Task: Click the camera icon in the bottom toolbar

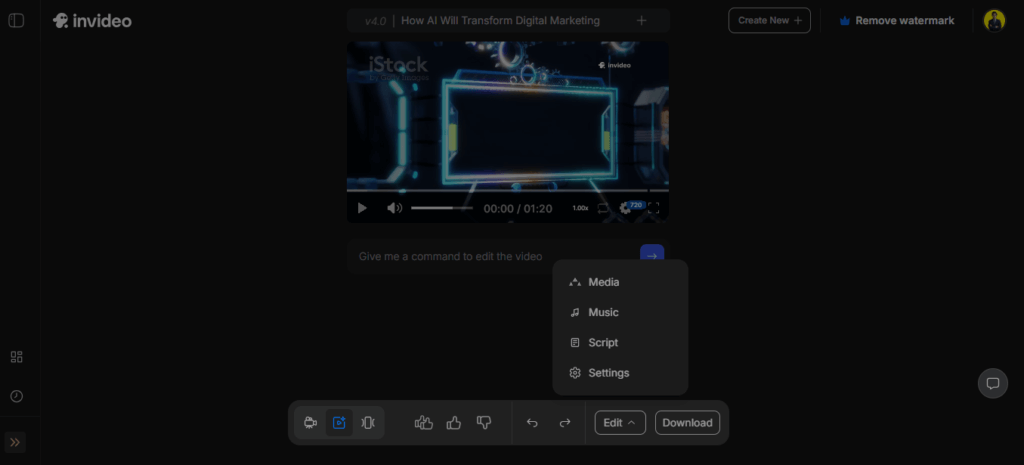Action: click(x=311, y=423)
